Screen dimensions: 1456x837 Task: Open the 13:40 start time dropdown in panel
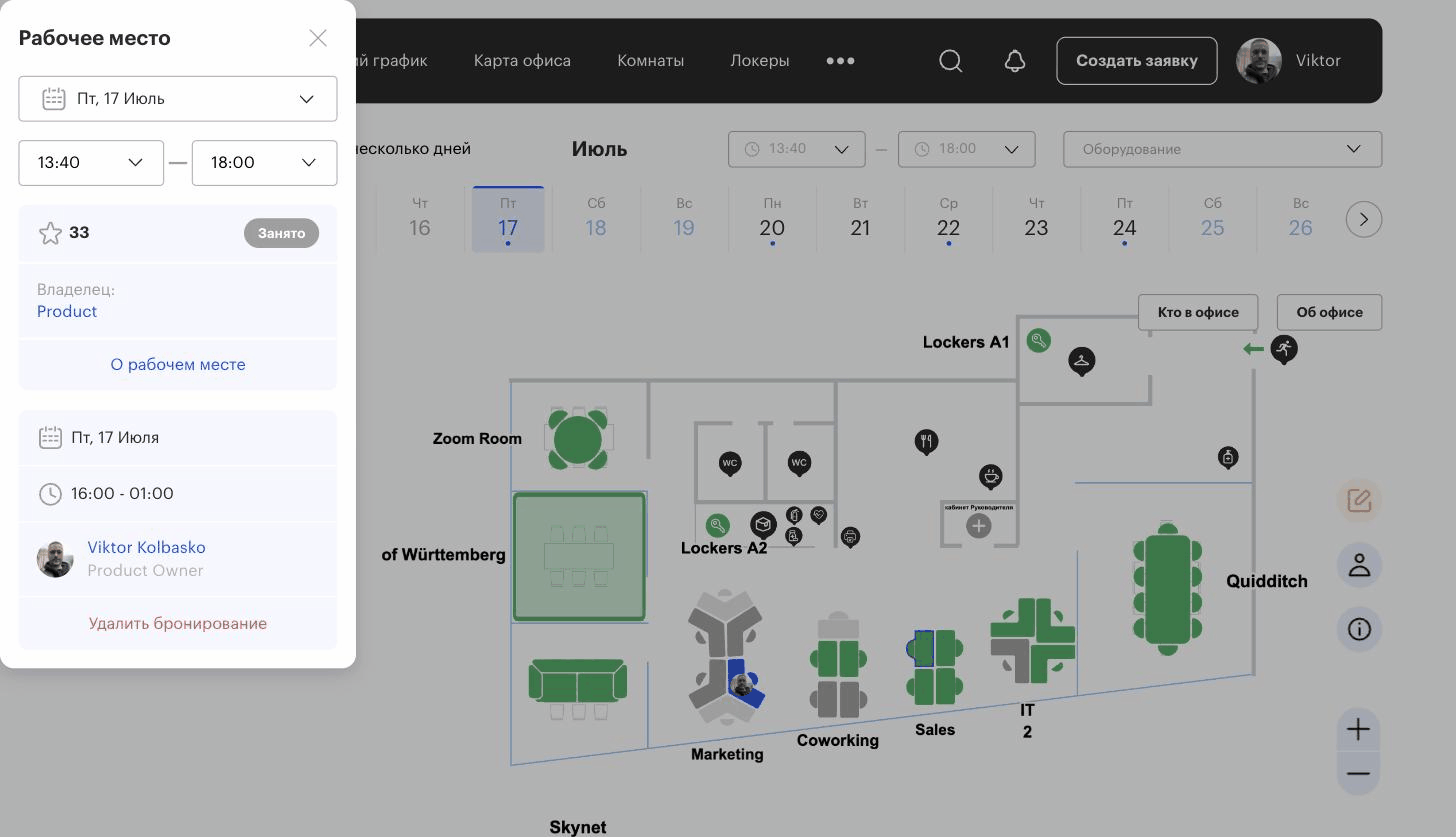(x=91, y=162)
